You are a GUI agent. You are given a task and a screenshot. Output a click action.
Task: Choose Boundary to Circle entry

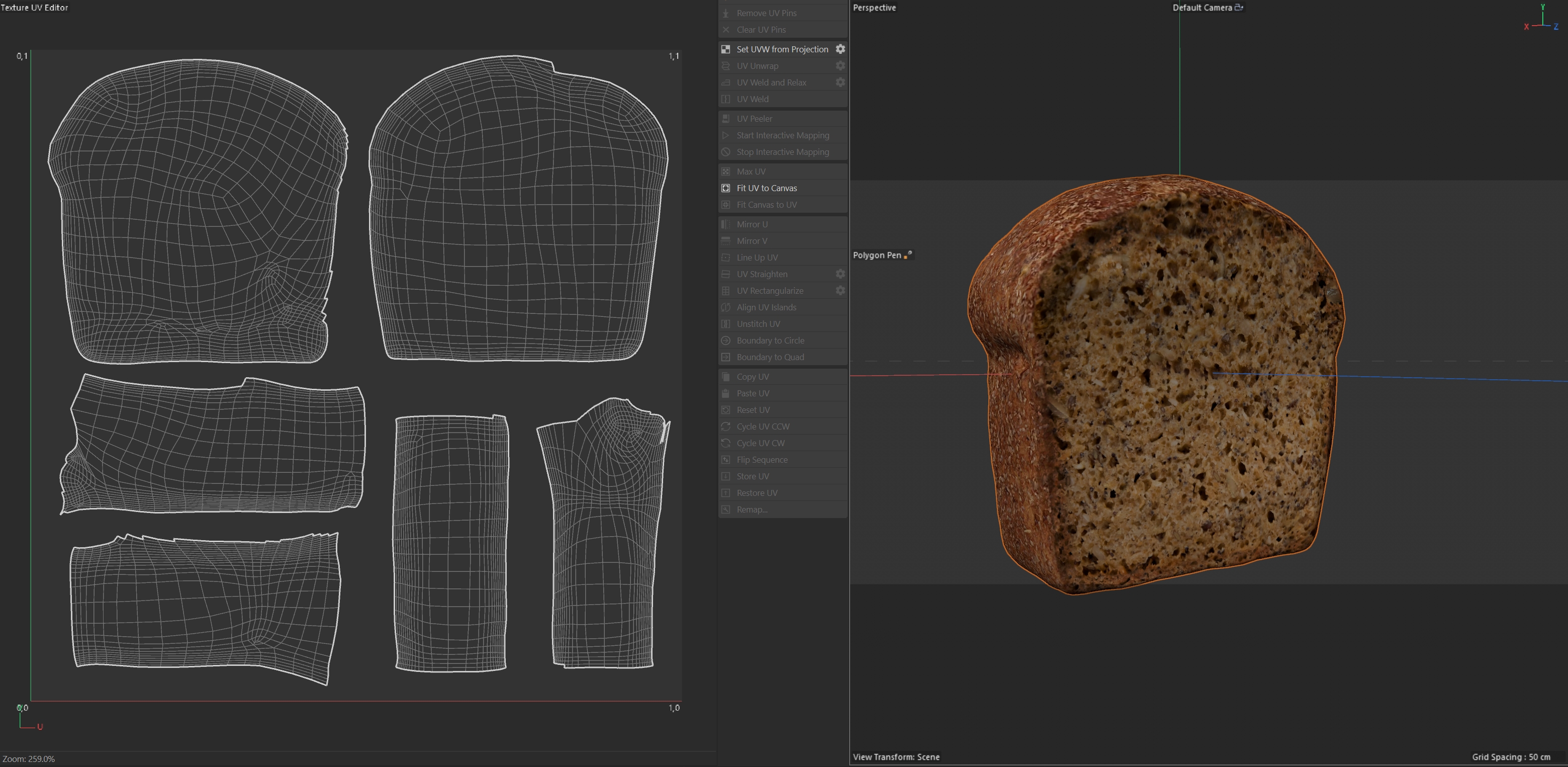click(x=770, y=341)
